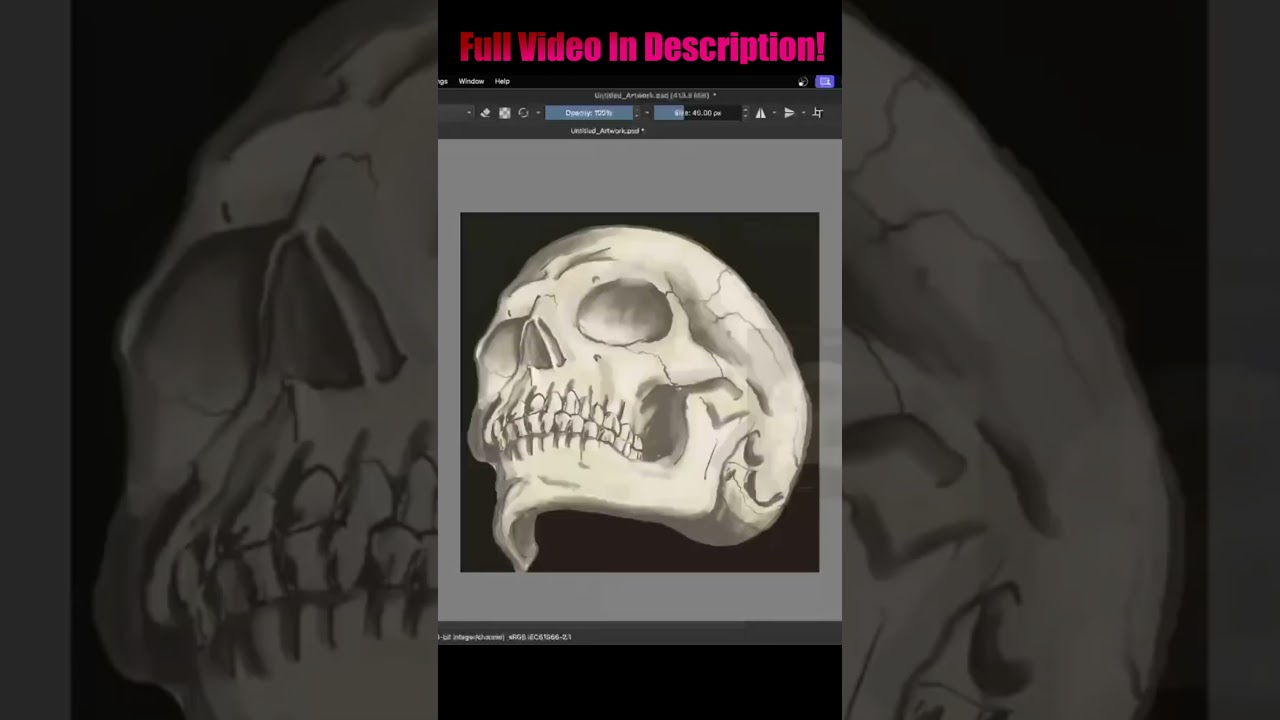
Task: Click the wrap-around mode icon
Action: [817, 113]
